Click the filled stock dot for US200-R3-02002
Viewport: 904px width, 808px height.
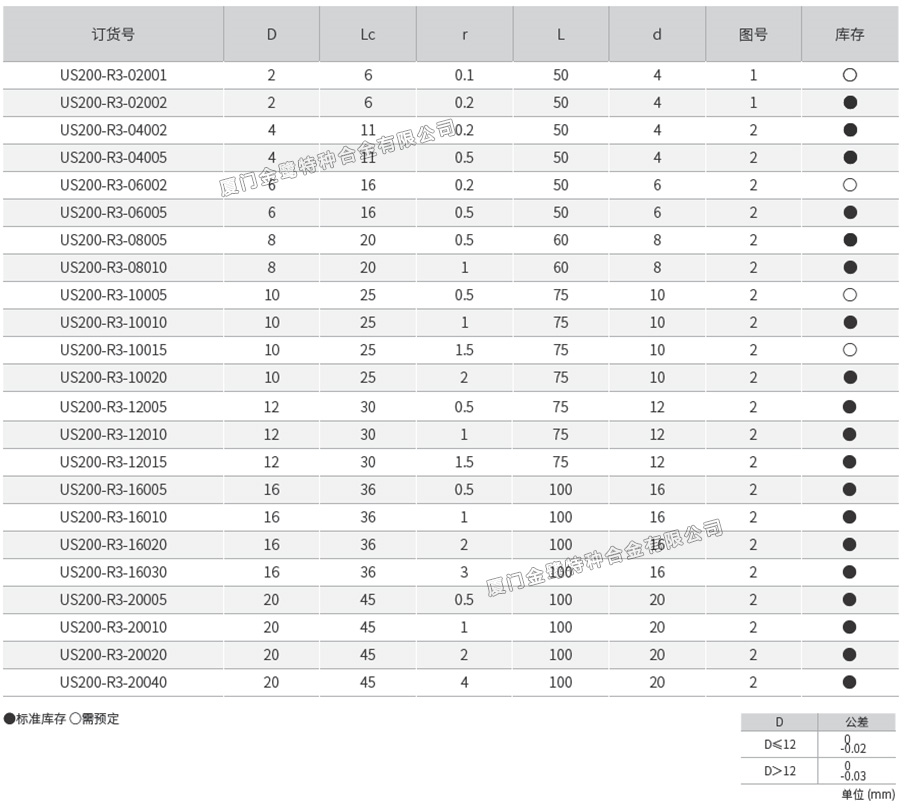(850, 102)
